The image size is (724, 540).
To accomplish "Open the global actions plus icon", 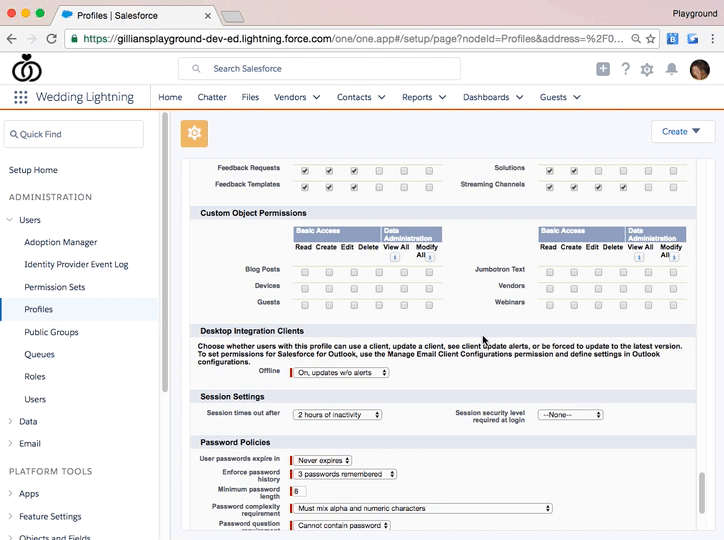I will (603, 69).
